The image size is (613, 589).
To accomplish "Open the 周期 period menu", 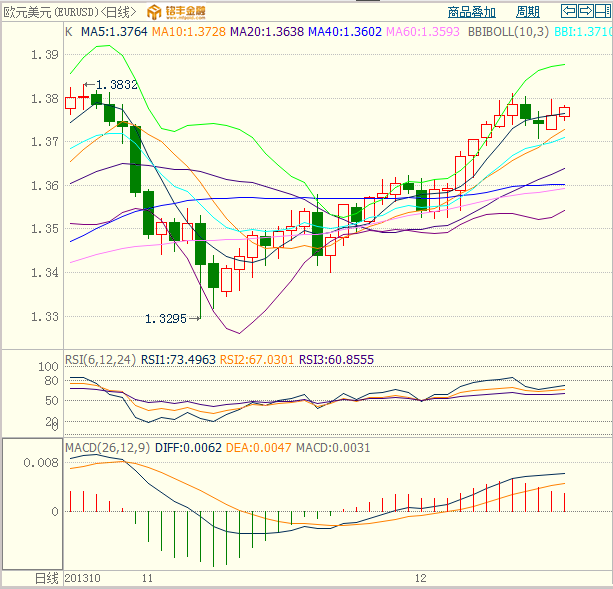I will point(527,13).
